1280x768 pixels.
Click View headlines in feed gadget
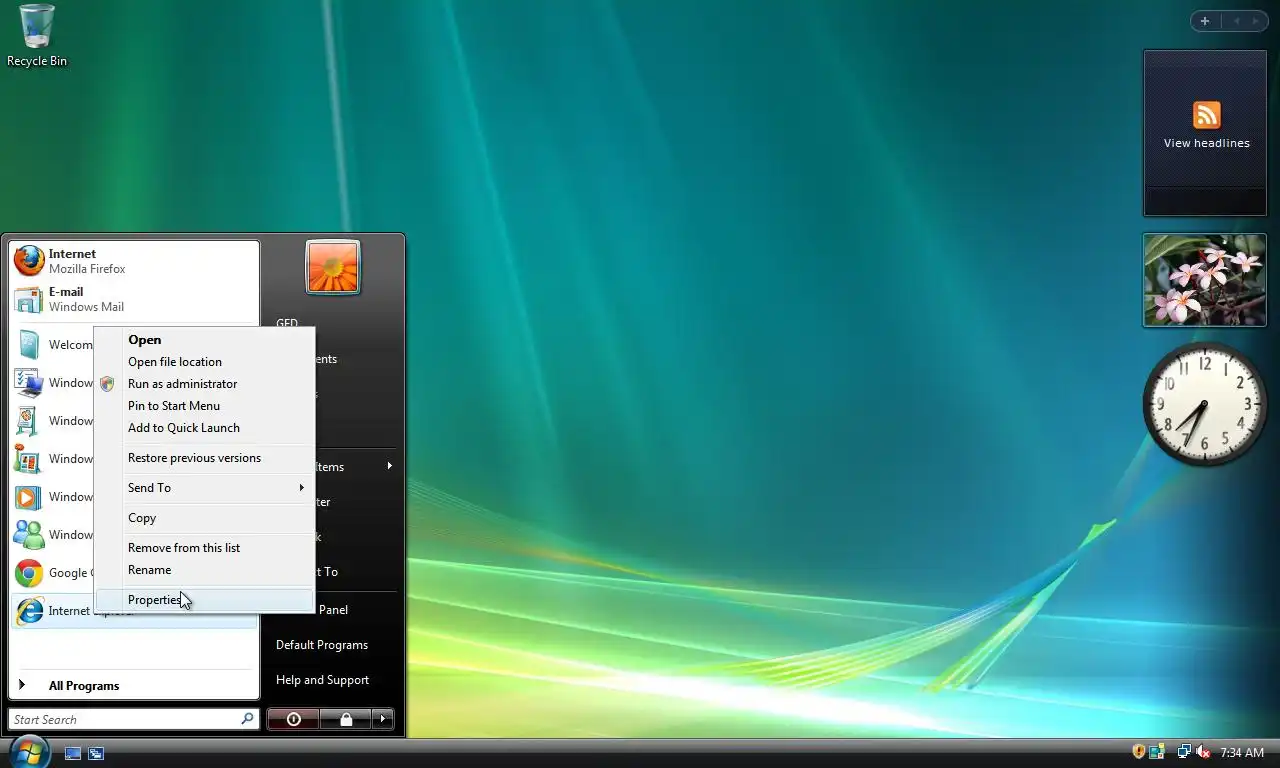(1207, 144)
